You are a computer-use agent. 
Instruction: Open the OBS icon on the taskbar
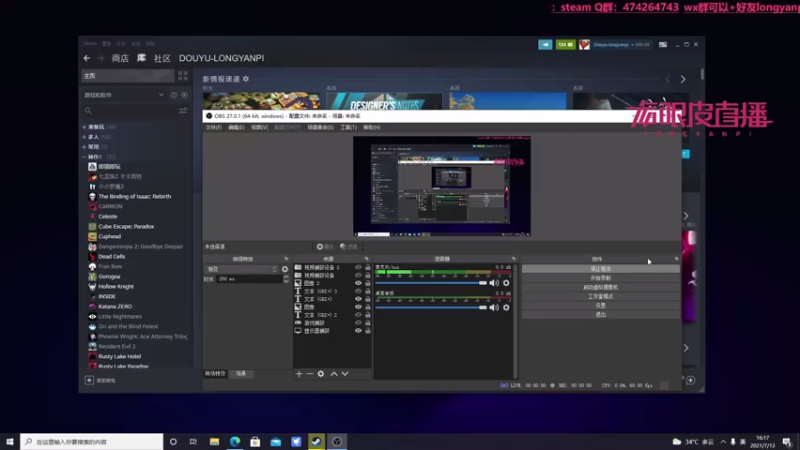click(x=337, y=442)
